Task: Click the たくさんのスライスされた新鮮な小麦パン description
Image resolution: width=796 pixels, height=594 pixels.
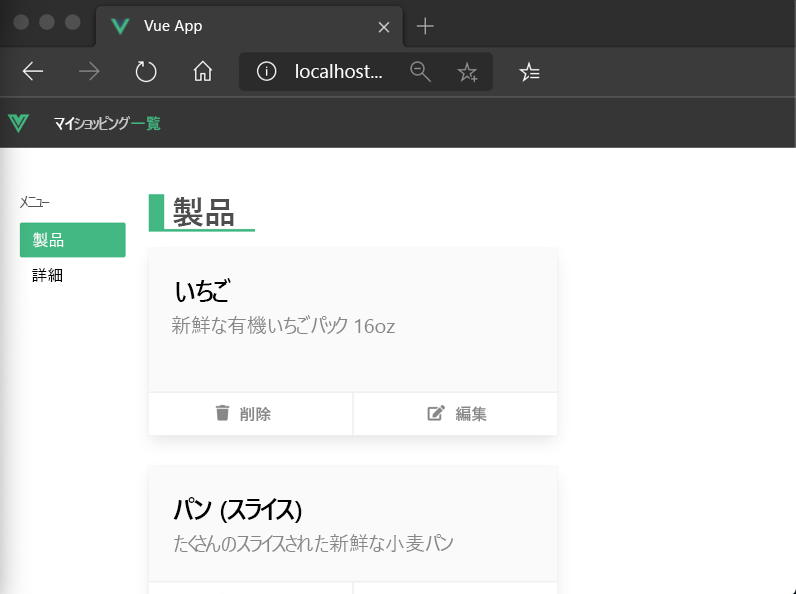Action: tap(313, 543)
